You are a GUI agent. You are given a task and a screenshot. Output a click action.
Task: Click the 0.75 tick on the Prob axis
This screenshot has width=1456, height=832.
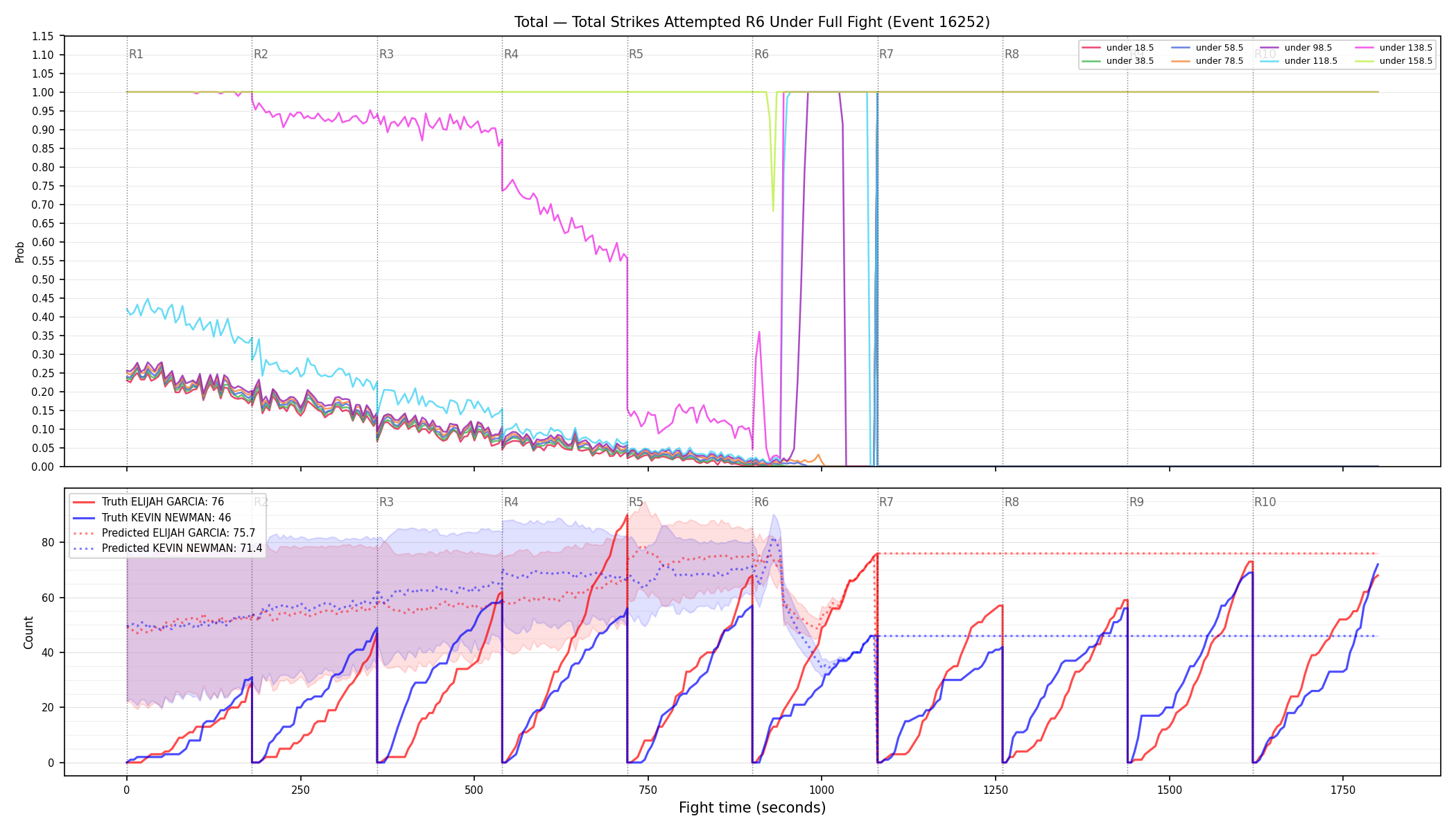[x=42, y=186]
